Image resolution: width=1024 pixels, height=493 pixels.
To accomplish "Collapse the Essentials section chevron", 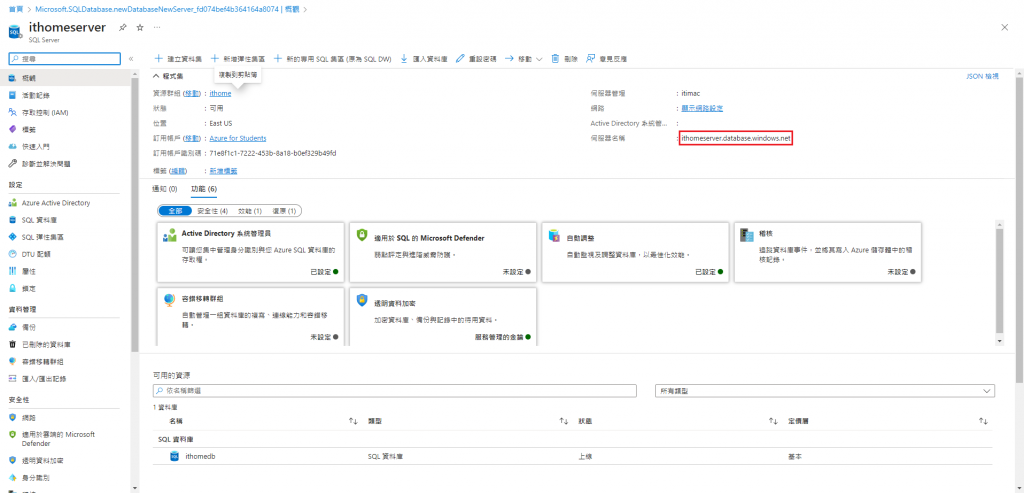I will coord(156,76).
